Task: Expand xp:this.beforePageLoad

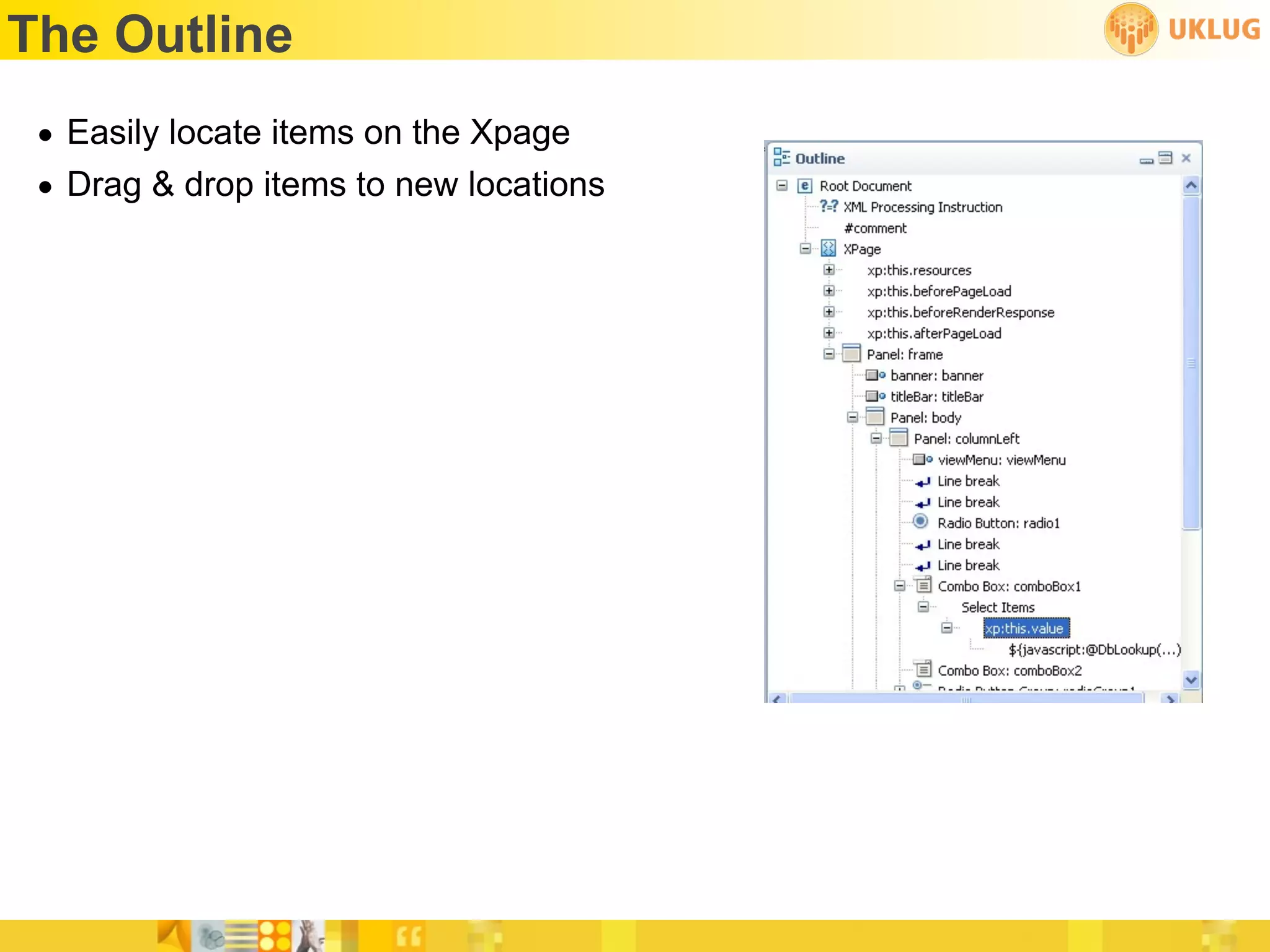Action: 828,291
